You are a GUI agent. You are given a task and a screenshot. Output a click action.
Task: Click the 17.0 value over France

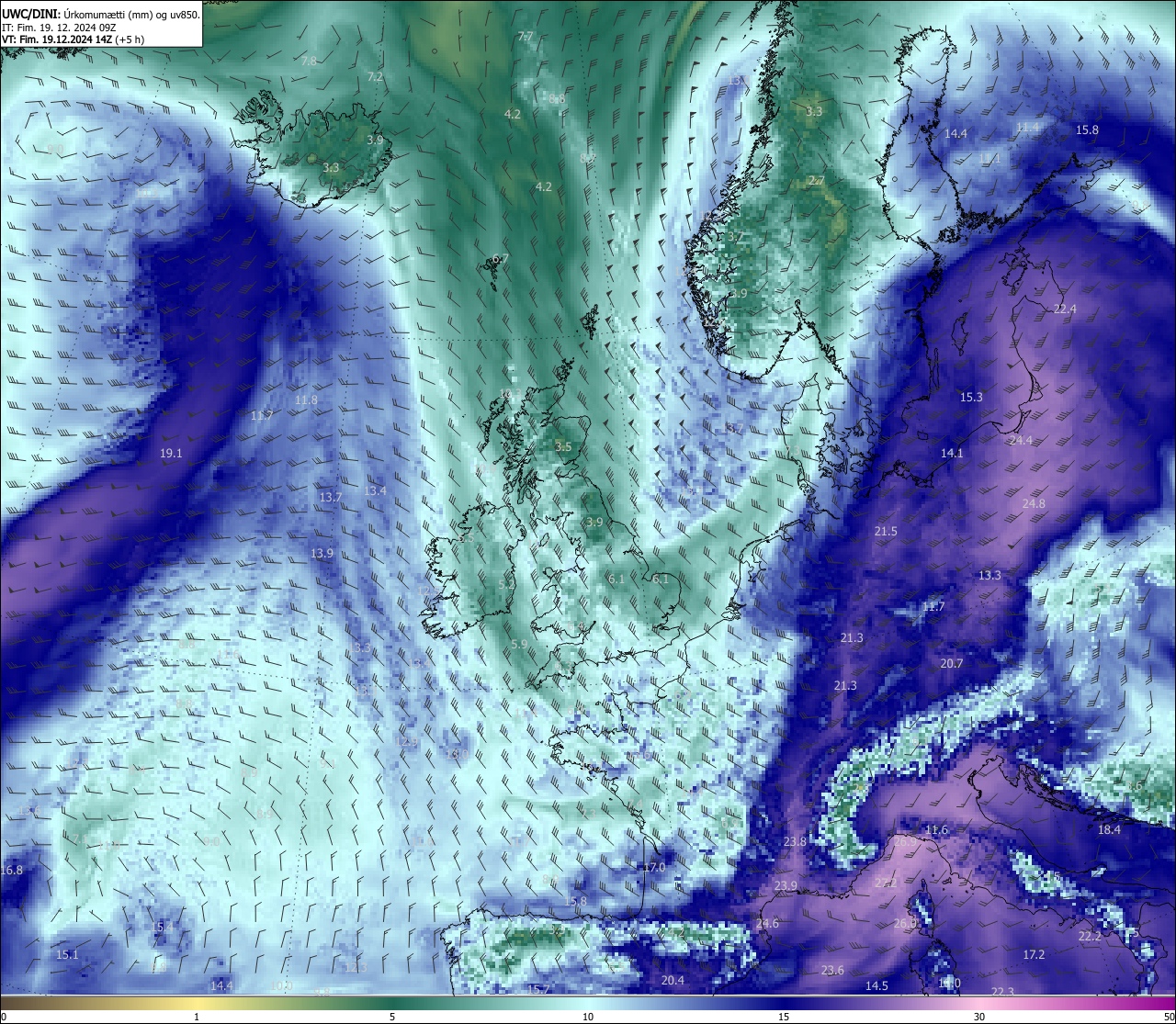coord(653,867)
